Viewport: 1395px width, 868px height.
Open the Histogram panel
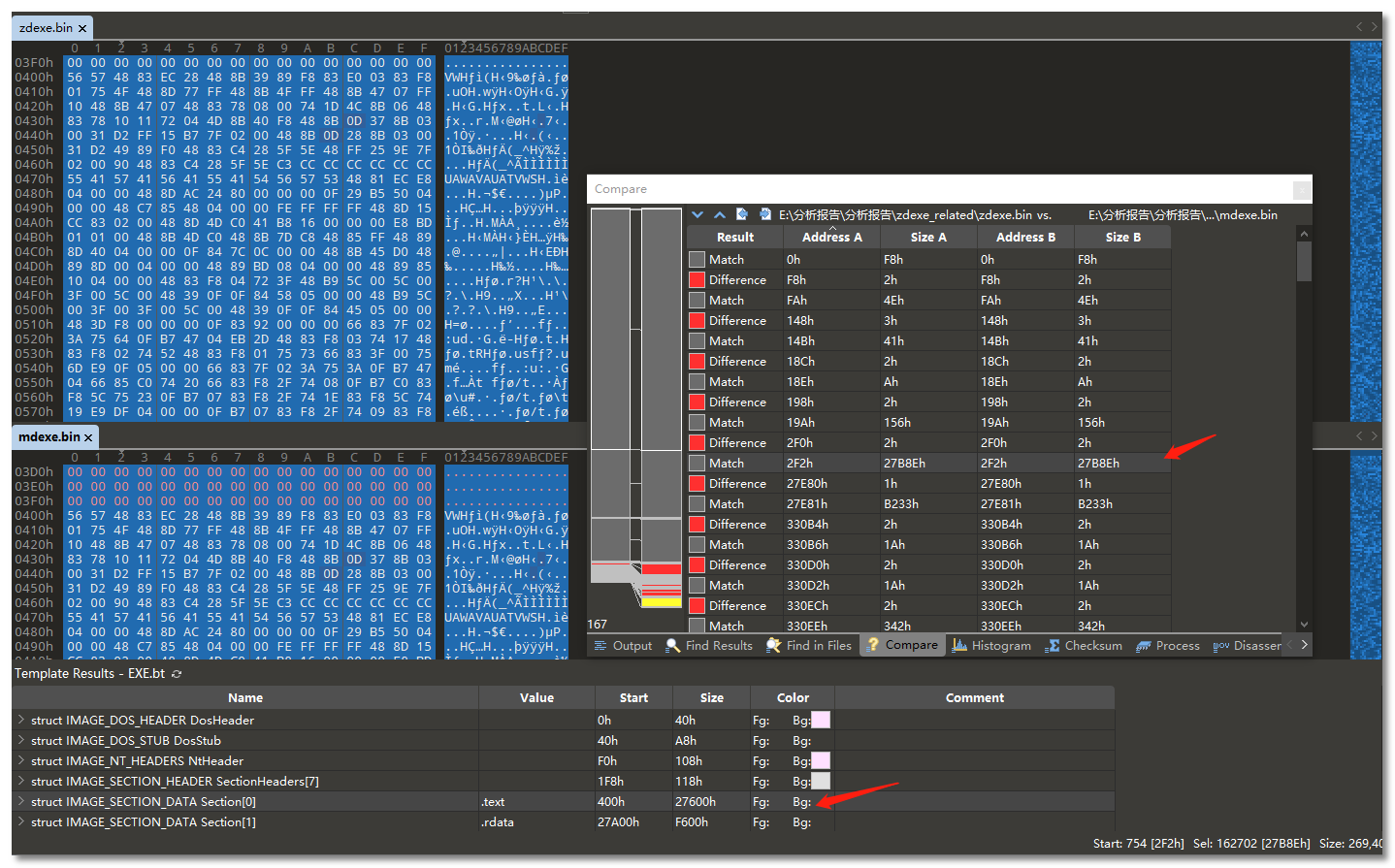[990, 646]
